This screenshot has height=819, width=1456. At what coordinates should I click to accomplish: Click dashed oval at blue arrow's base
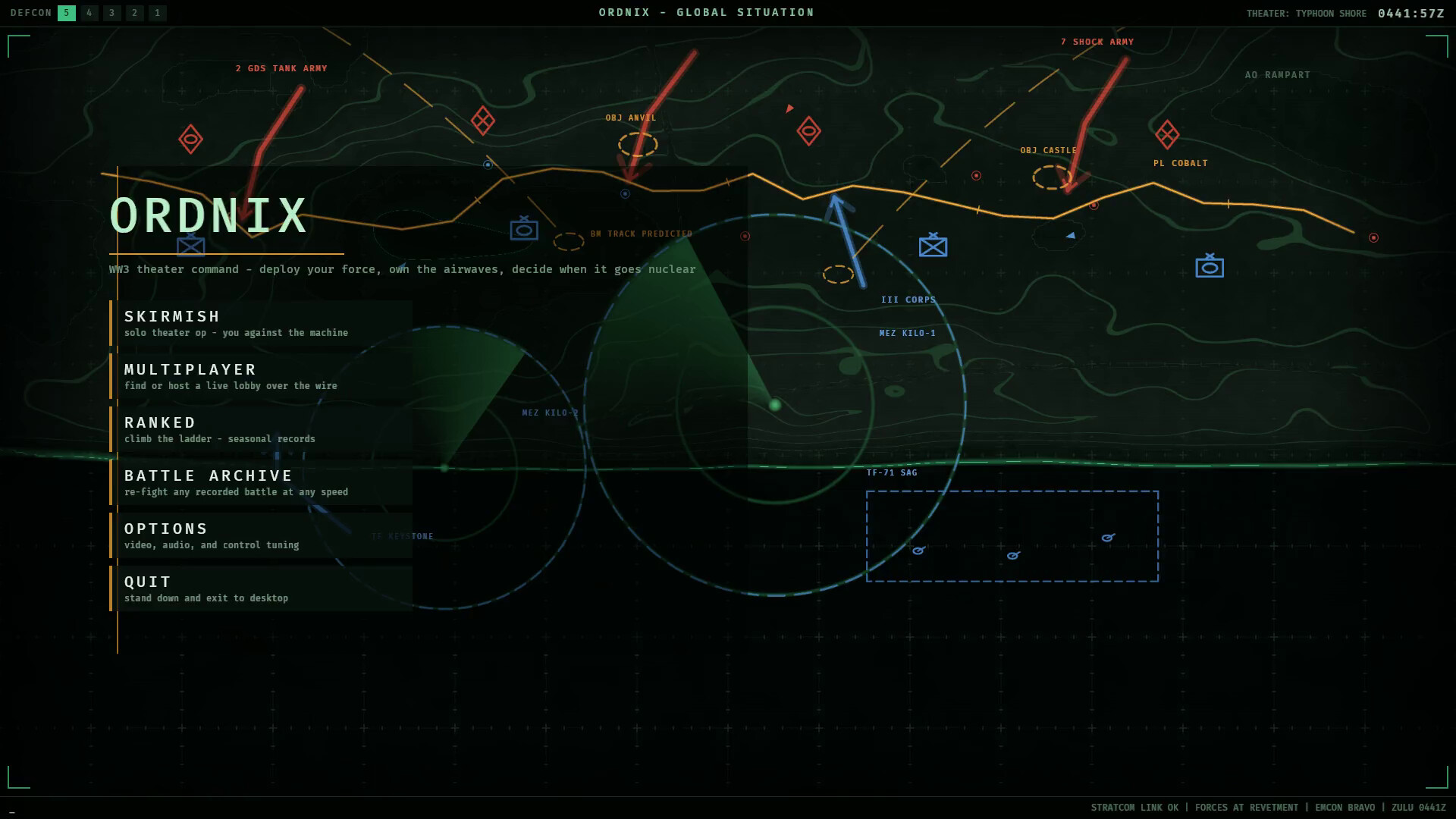pyautogui.click(x=839, y=275)
